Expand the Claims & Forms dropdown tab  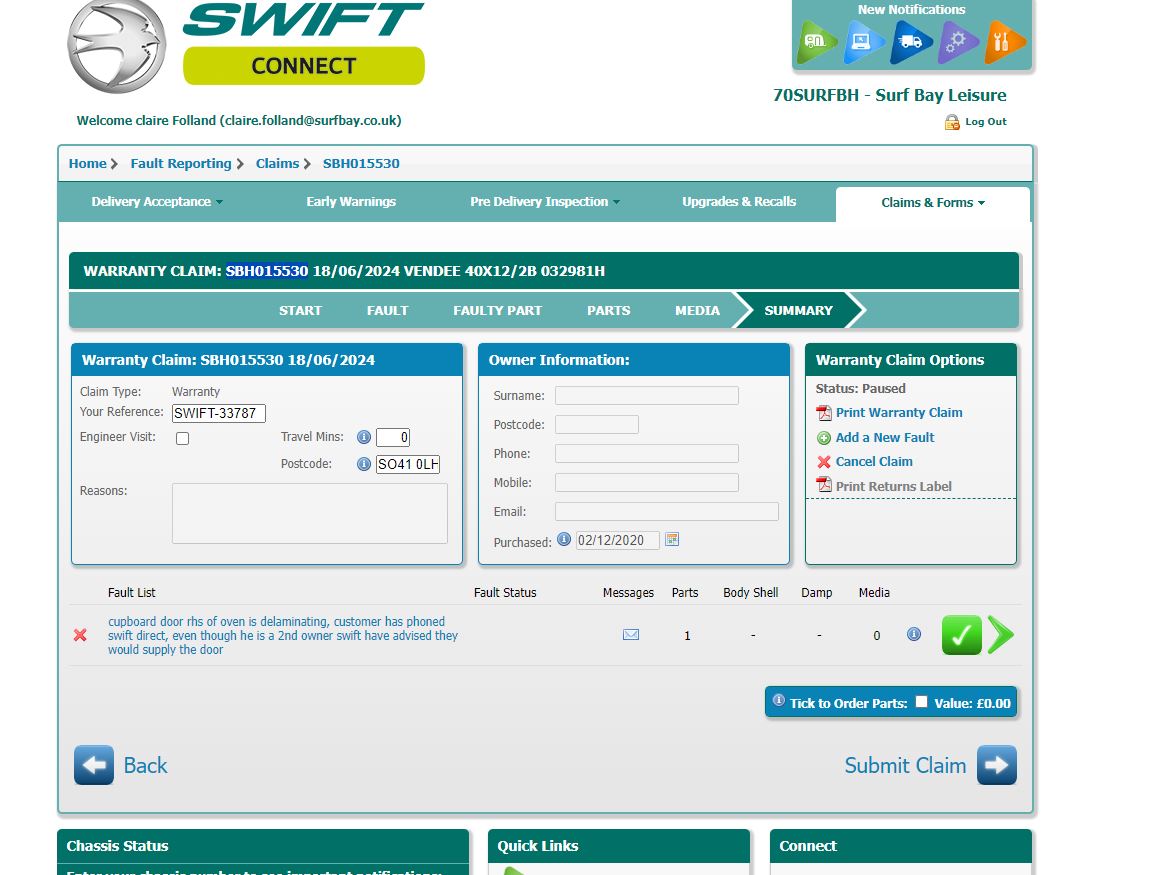coord(933,203)
